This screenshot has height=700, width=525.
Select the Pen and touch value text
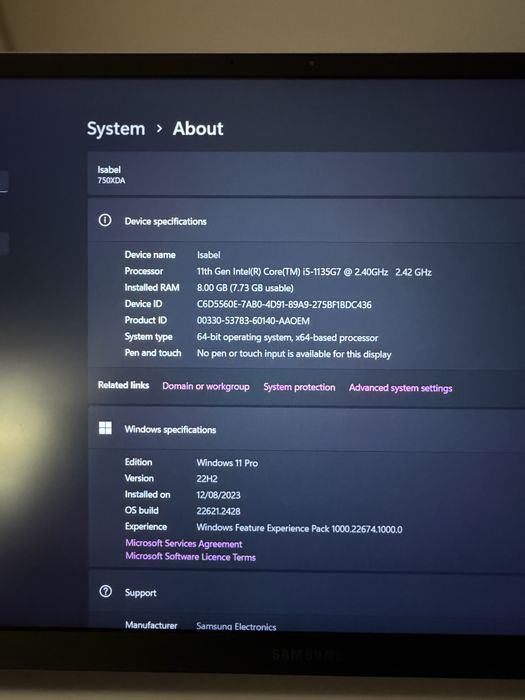(x=294, y=354)
